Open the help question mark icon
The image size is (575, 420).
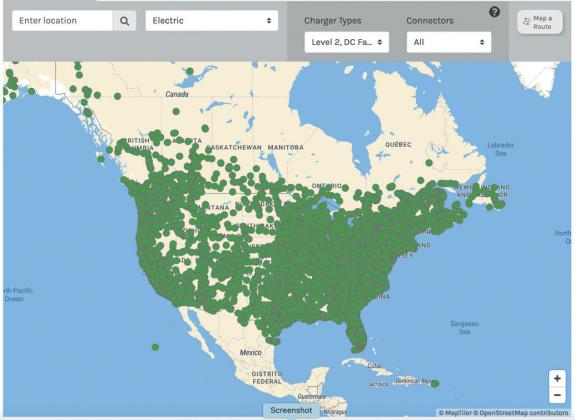494,12
